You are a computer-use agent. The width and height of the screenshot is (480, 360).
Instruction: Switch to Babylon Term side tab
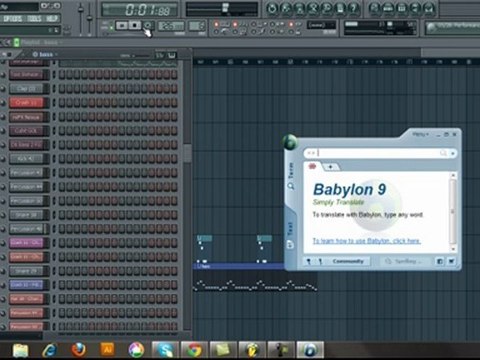291,176
